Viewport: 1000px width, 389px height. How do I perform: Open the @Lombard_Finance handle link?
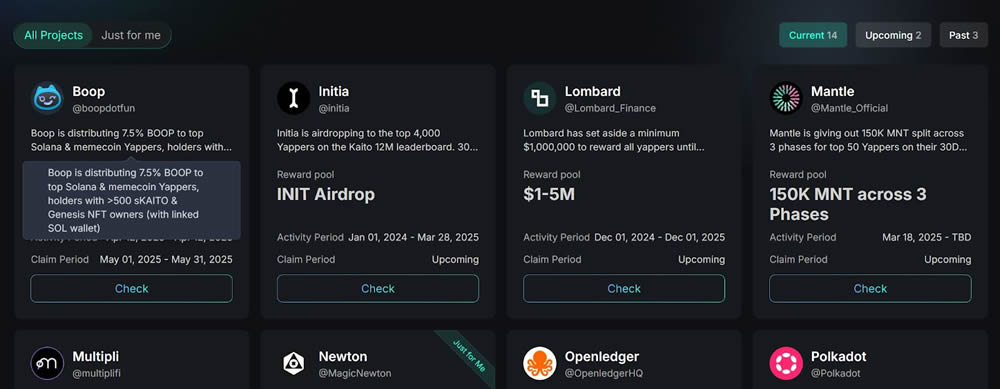(x=610, y=108)
